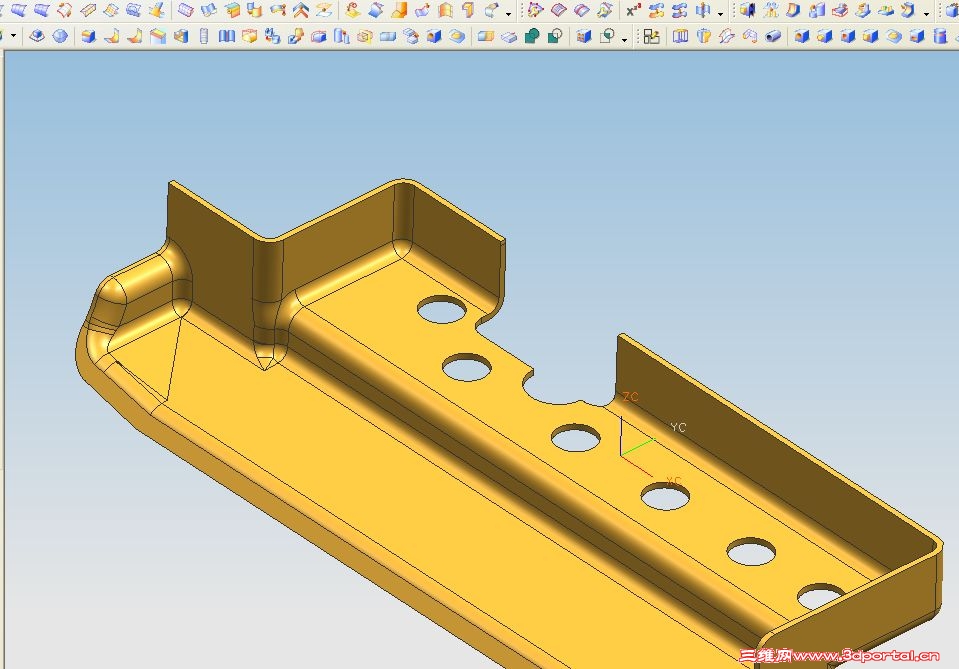The width and height of the screenshot is (959, 669).
Task: Click the grey vertical Cylinder tube icon
Action: click(x=204, y=36)
